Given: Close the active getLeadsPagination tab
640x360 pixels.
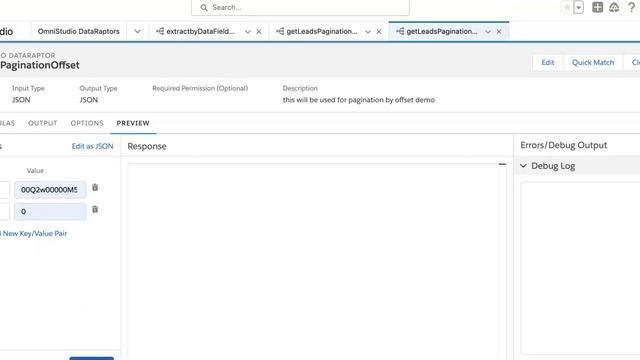Looking at the screenshot, I should coord(499,31).
